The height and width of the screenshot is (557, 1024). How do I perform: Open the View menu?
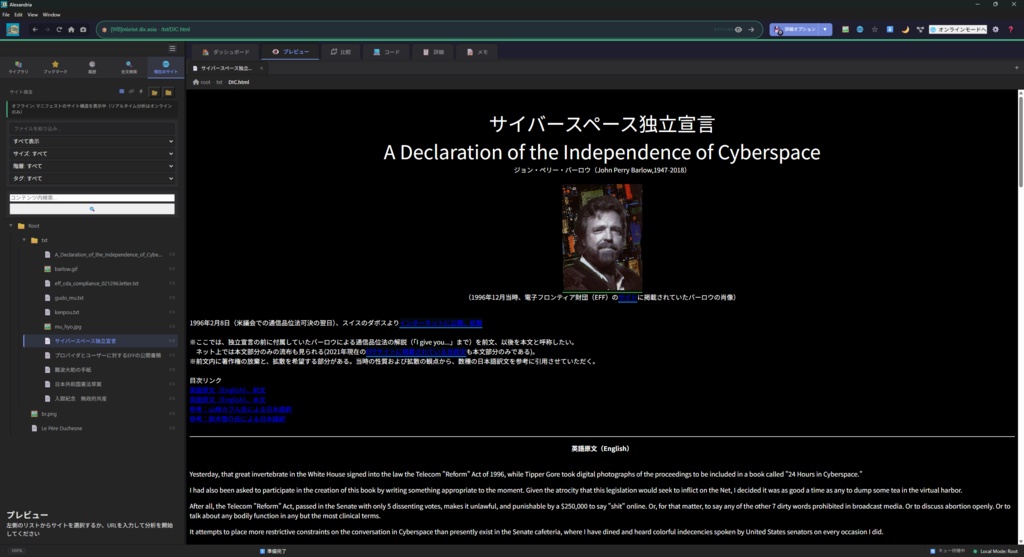pos(32,14)
